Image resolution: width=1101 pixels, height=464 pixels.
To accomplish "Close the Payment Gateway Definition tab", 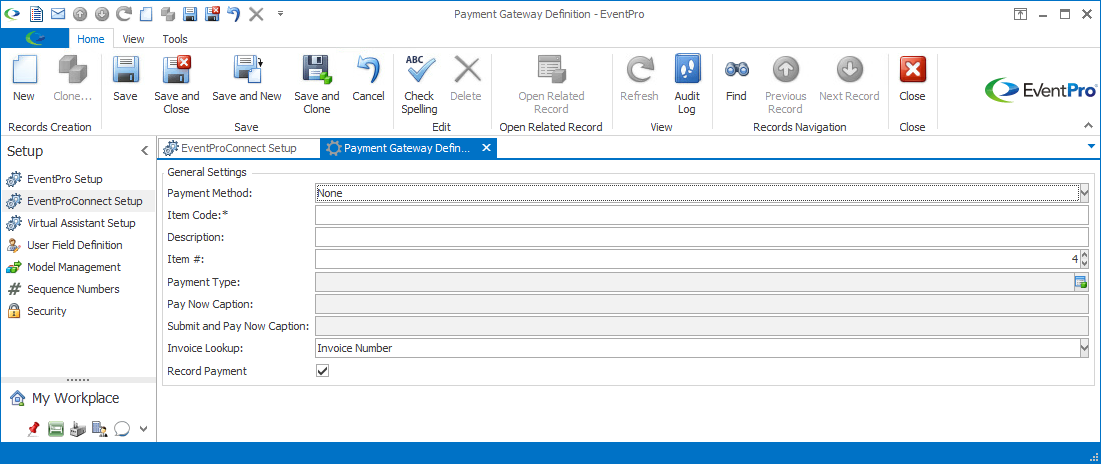I will (x=486, y=148).
